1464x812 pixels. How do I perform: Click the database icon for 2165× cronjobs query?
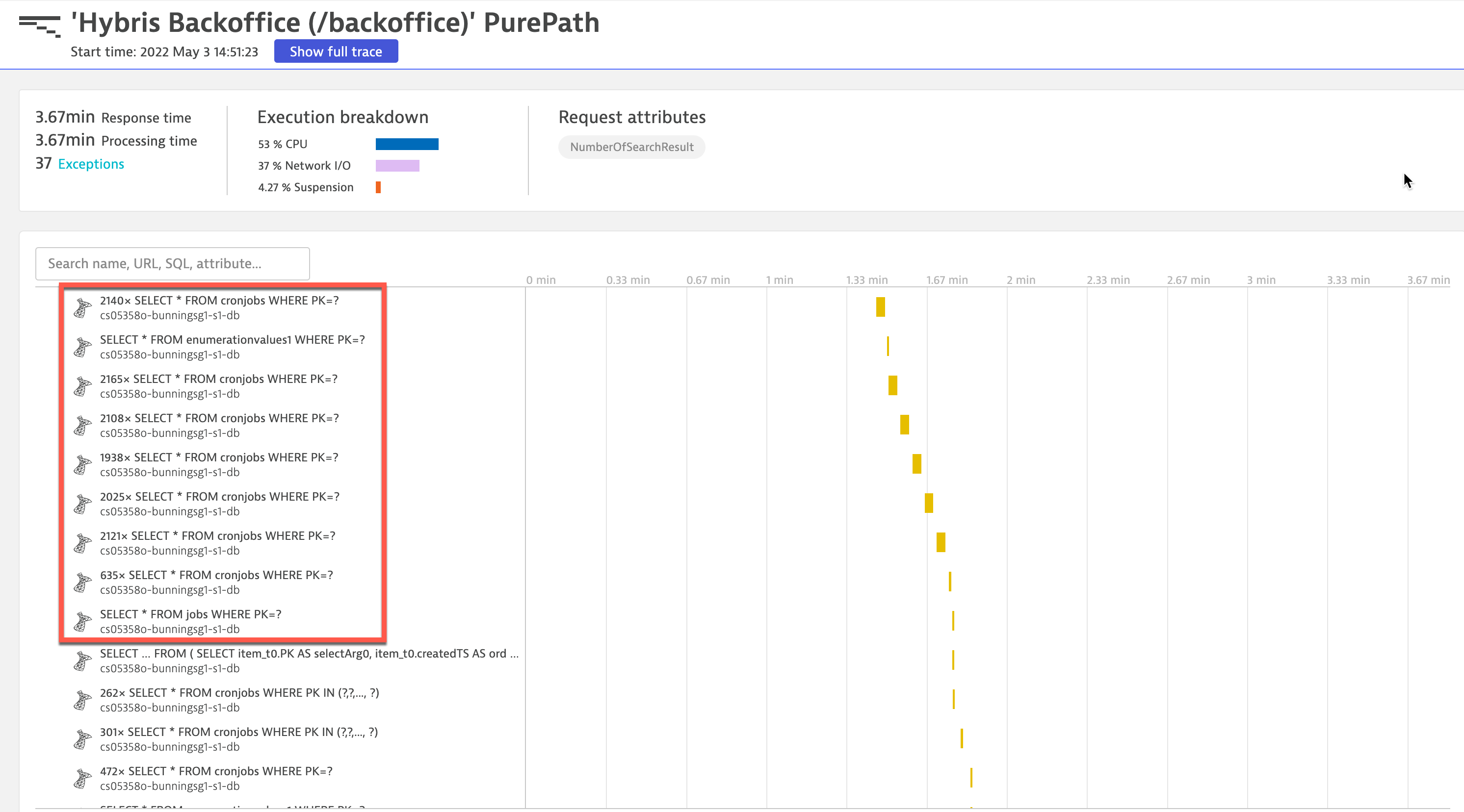pos(82,387)
